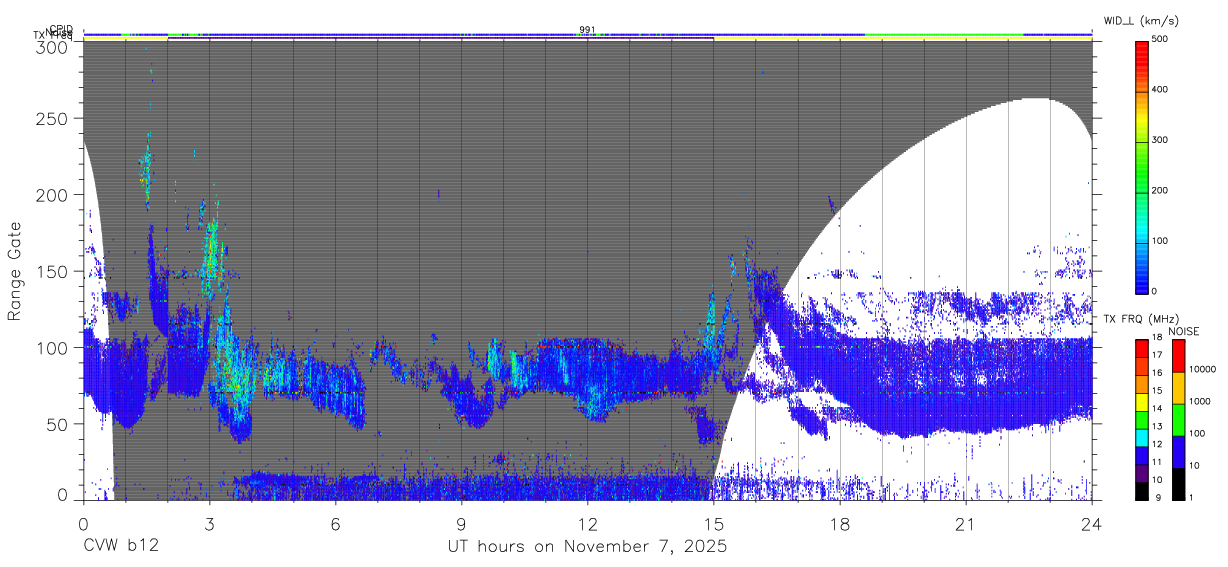Click the '10000' label in the NOISE legend

(x=1203, y=370)
